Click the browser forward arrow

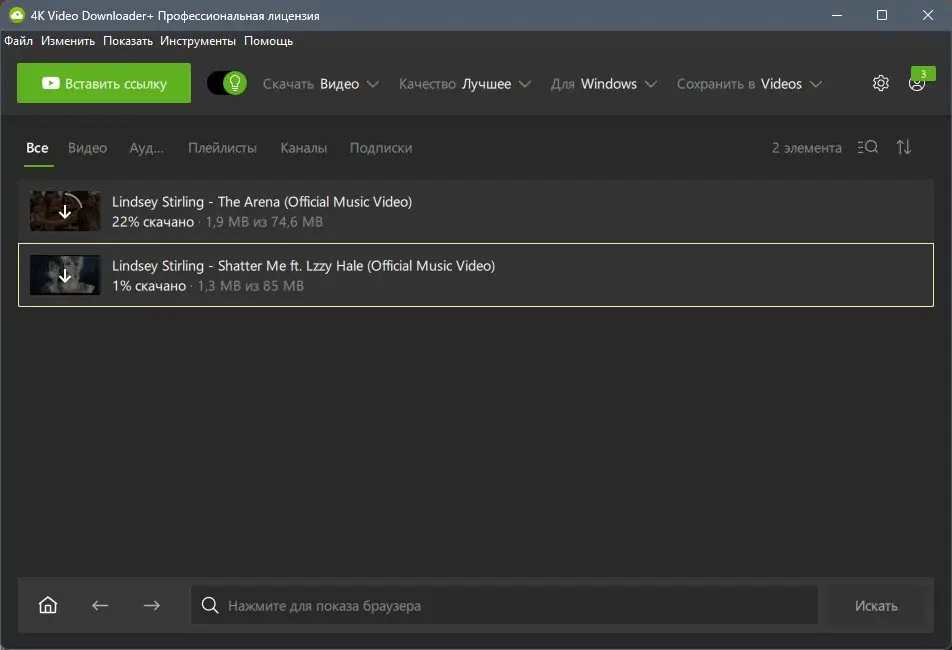pyautogui.click(x=152, y=605)
